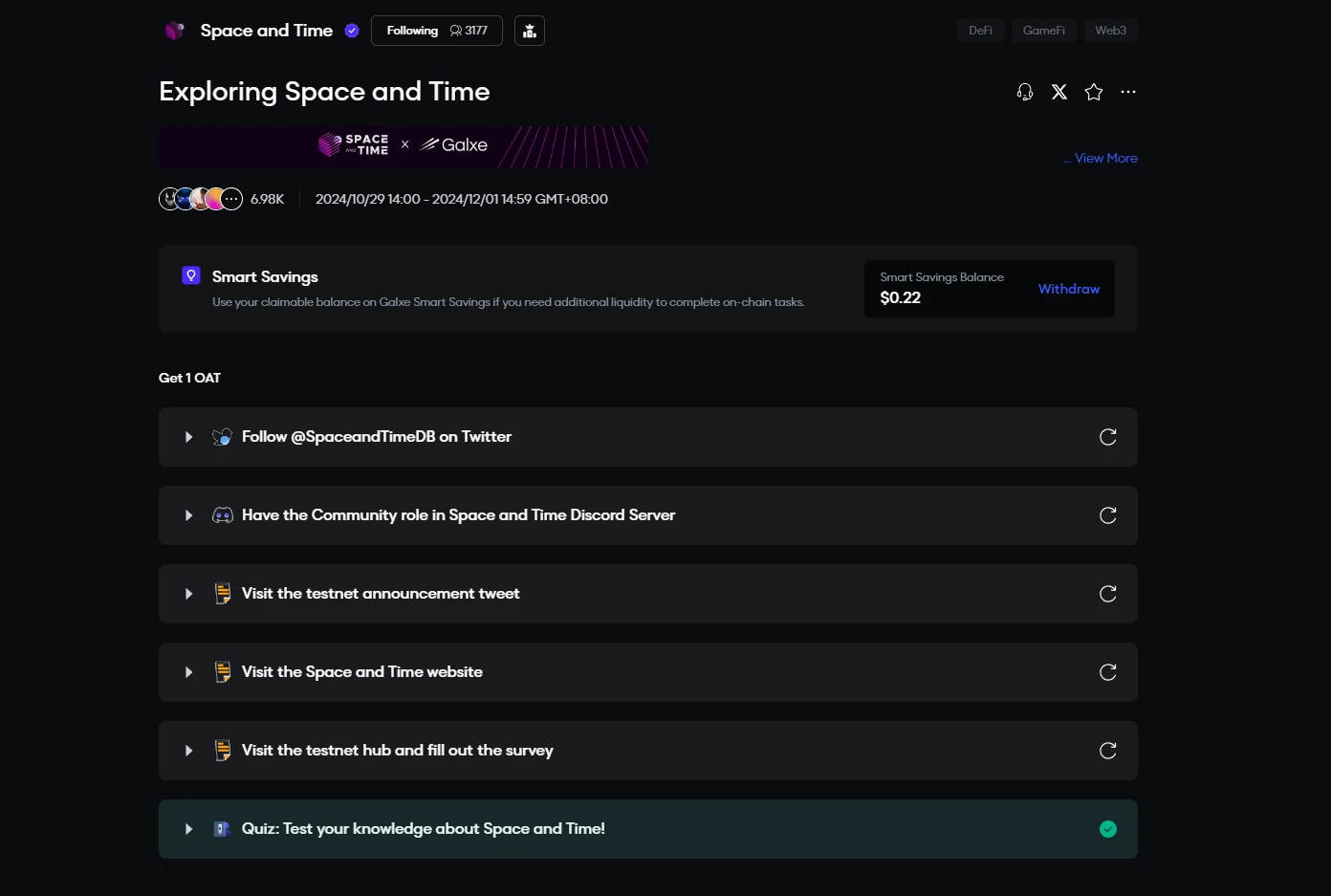Click the green completed checkmark on Quiz
Viewport: 1331px width, 896px height.
(x=1108, y=829)
